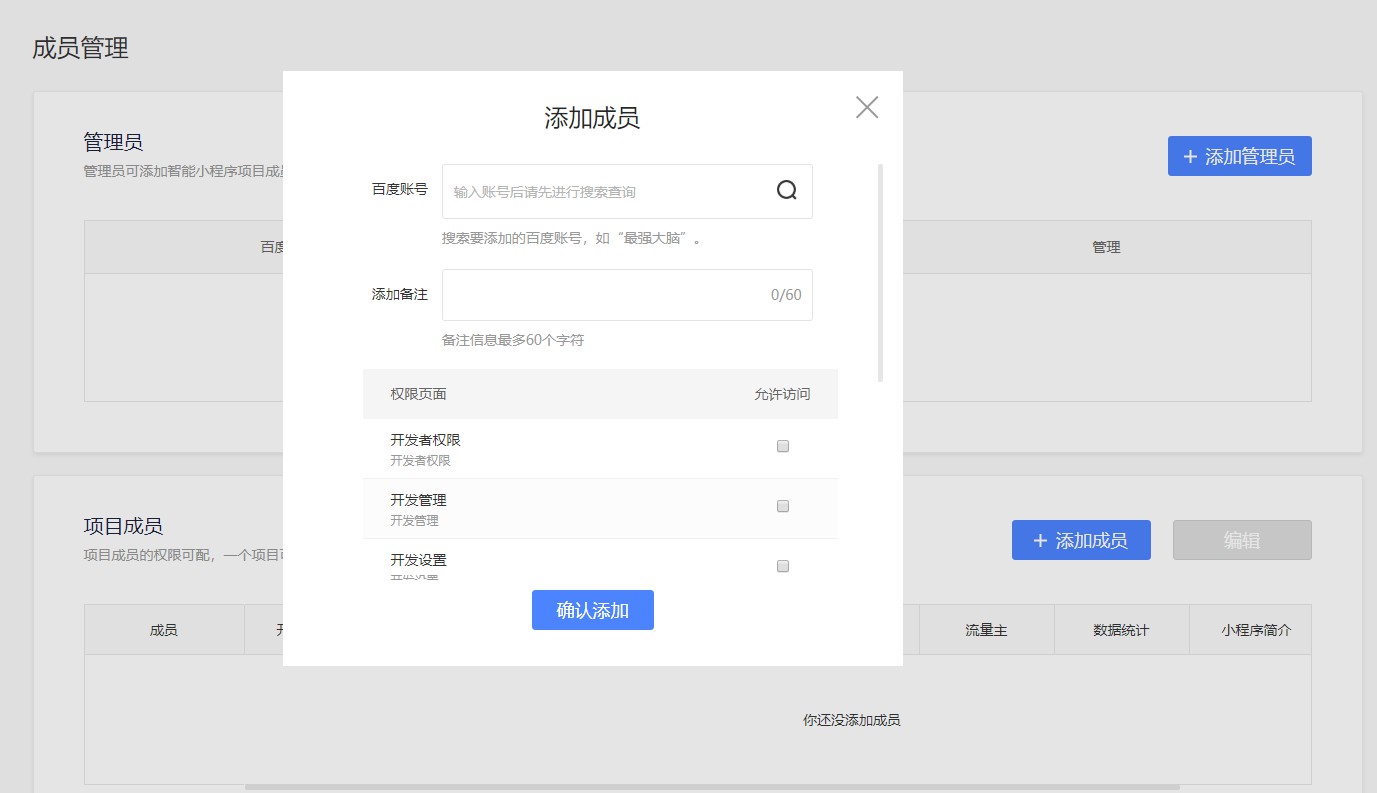This screenshot has width=1377, height=793.
Task: Click the 成员管理 page title
Action: point(80,48)
